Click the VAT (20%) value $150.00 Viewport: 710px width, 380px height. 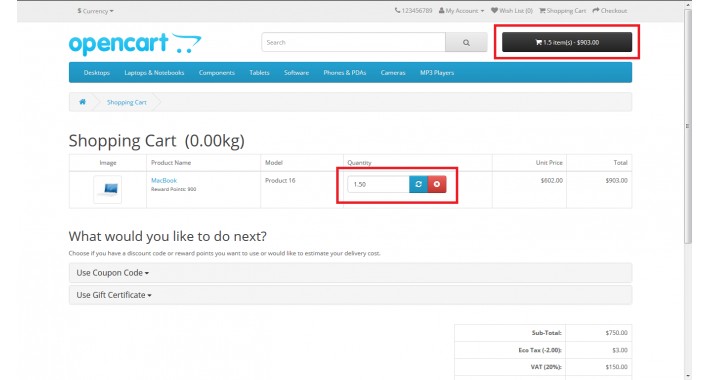pos(616,367)
